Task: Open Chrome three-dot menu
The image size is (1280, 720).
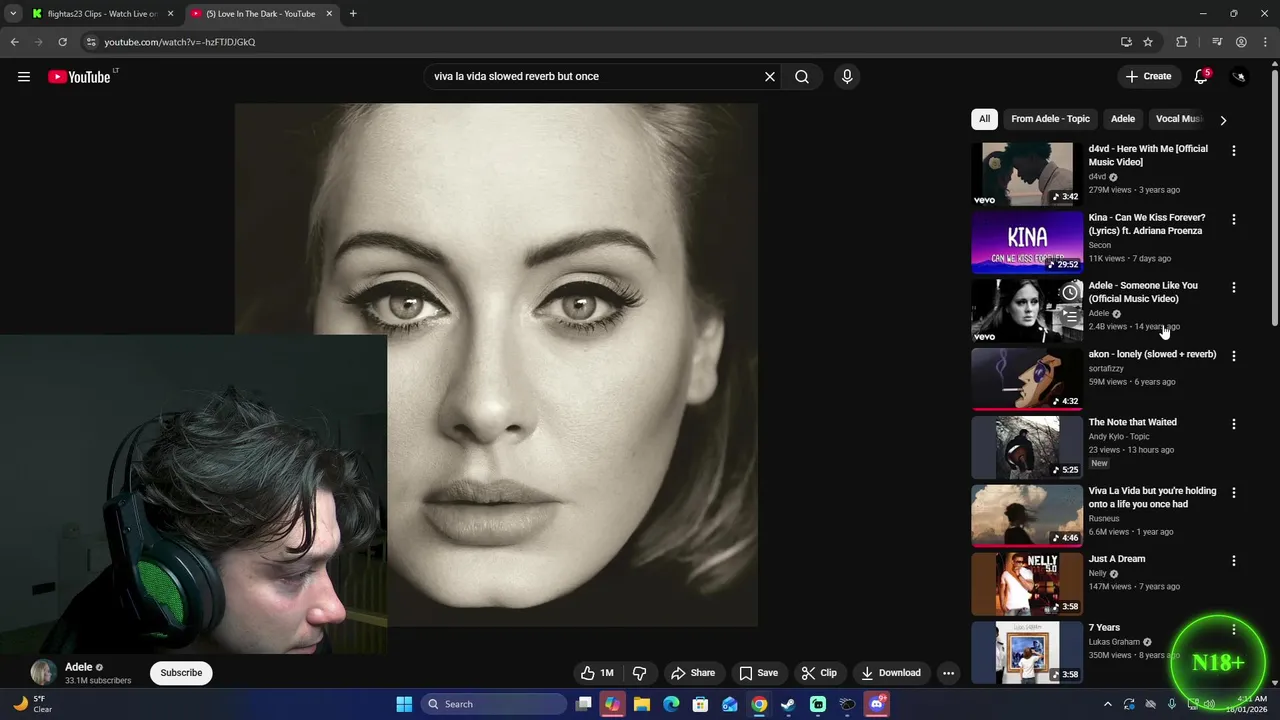Action: (1264, 42)
